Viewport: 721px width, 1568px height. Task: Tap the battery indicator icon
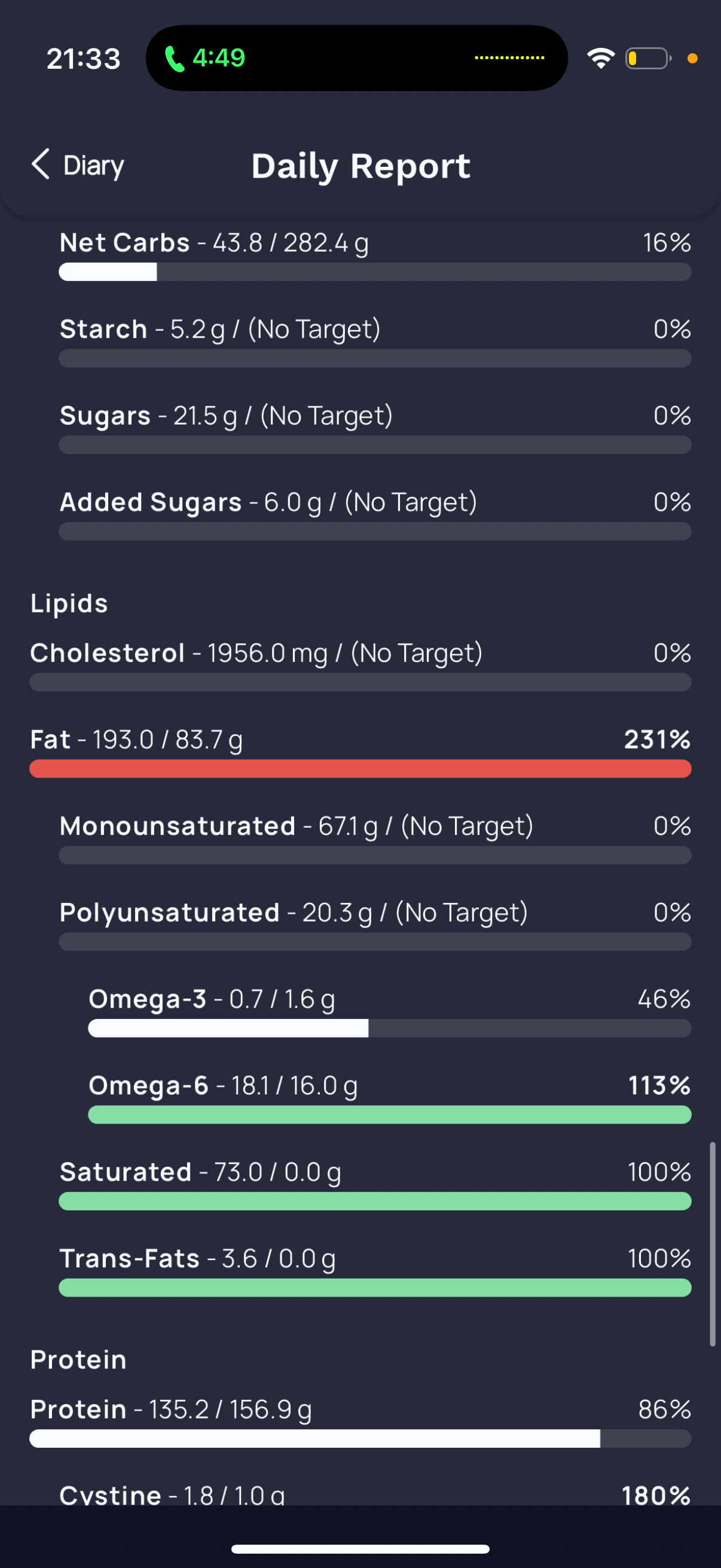click(x=649, y=59)
